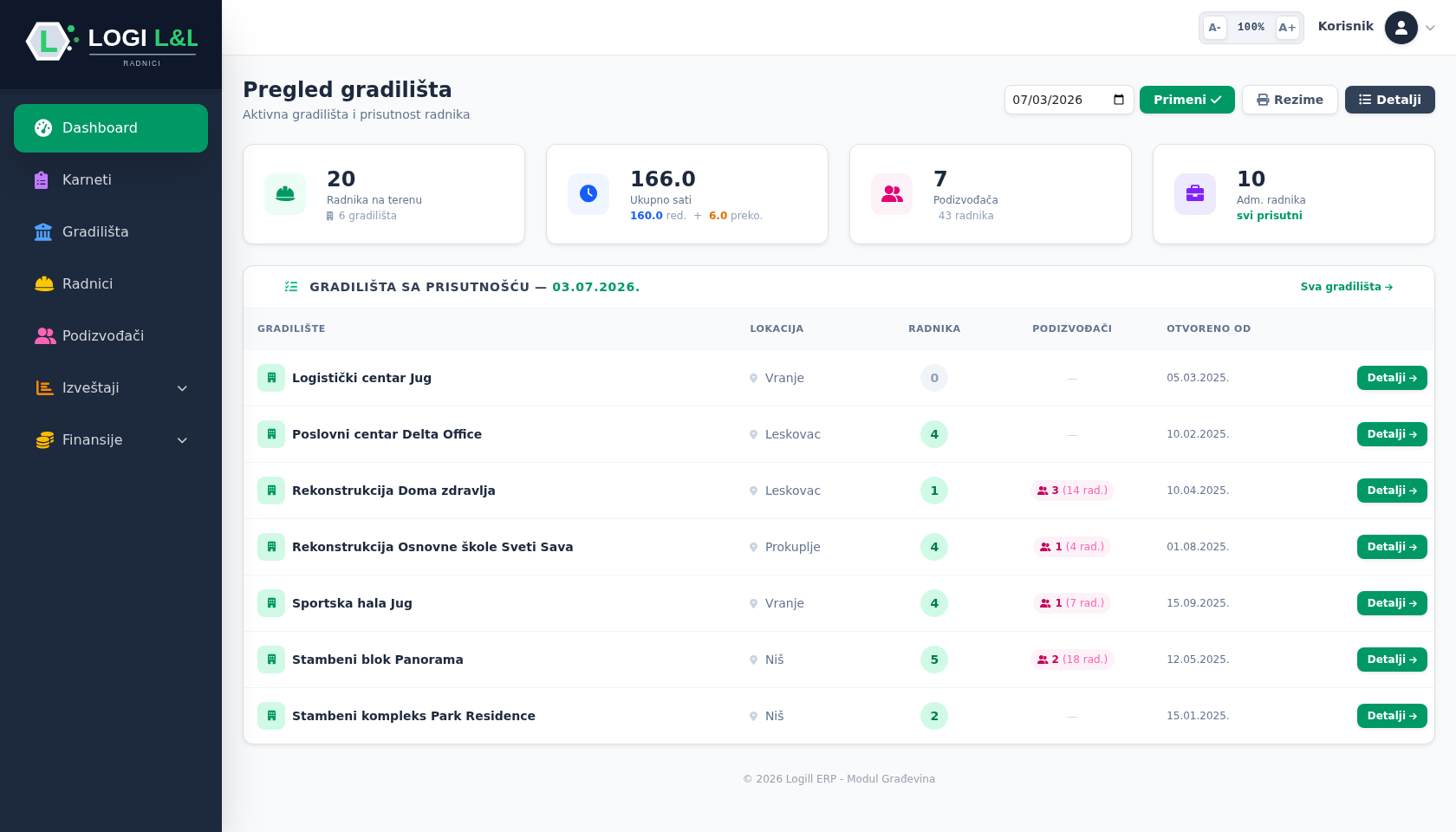The image size is (1456, 832).
Task: Click building icon of Osnovne škole Sveti Sava row
Action: click(x=271, y=547)
